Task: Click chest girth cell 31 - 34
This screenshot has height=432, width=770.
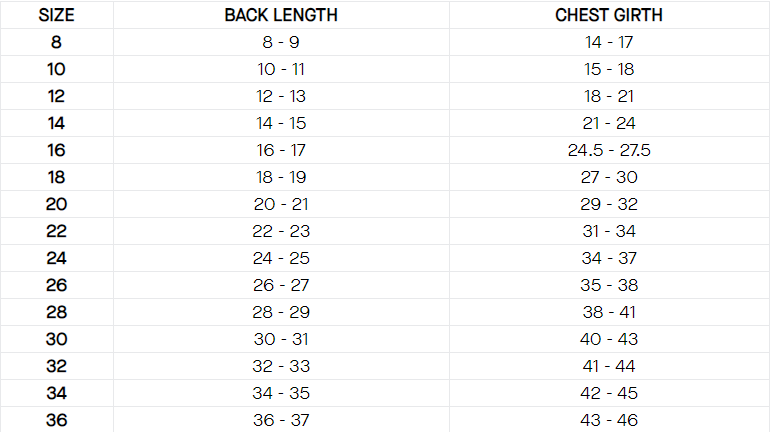Action: [x=609, y=231]
